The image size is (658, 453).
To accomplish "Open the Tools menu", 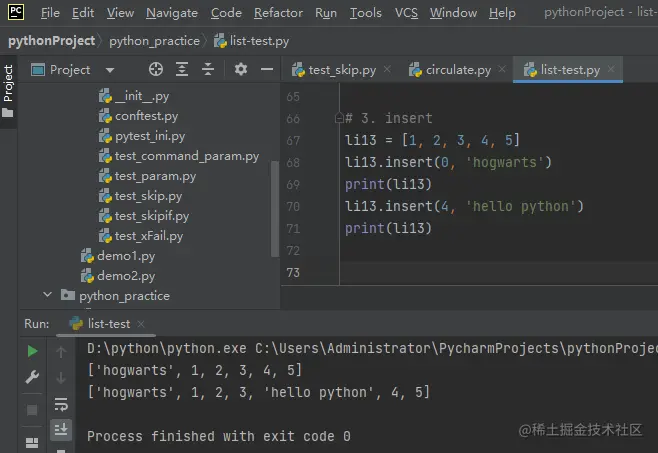I will [366, 13].
